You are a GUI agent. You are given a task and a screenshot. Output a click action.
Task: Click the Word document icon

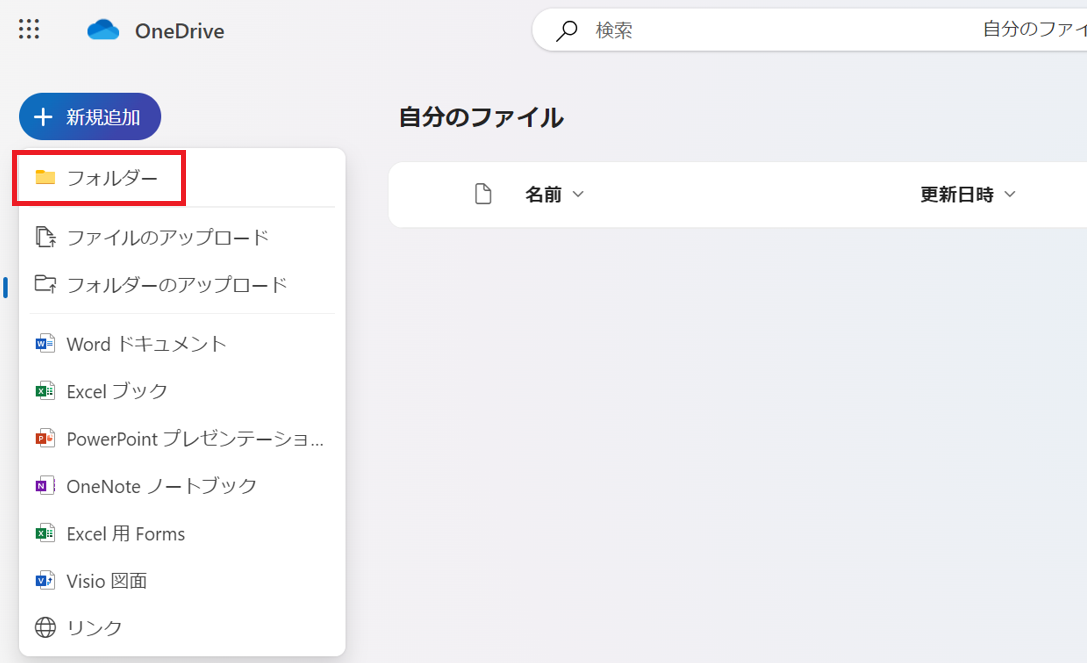click(x=45, y=344)
